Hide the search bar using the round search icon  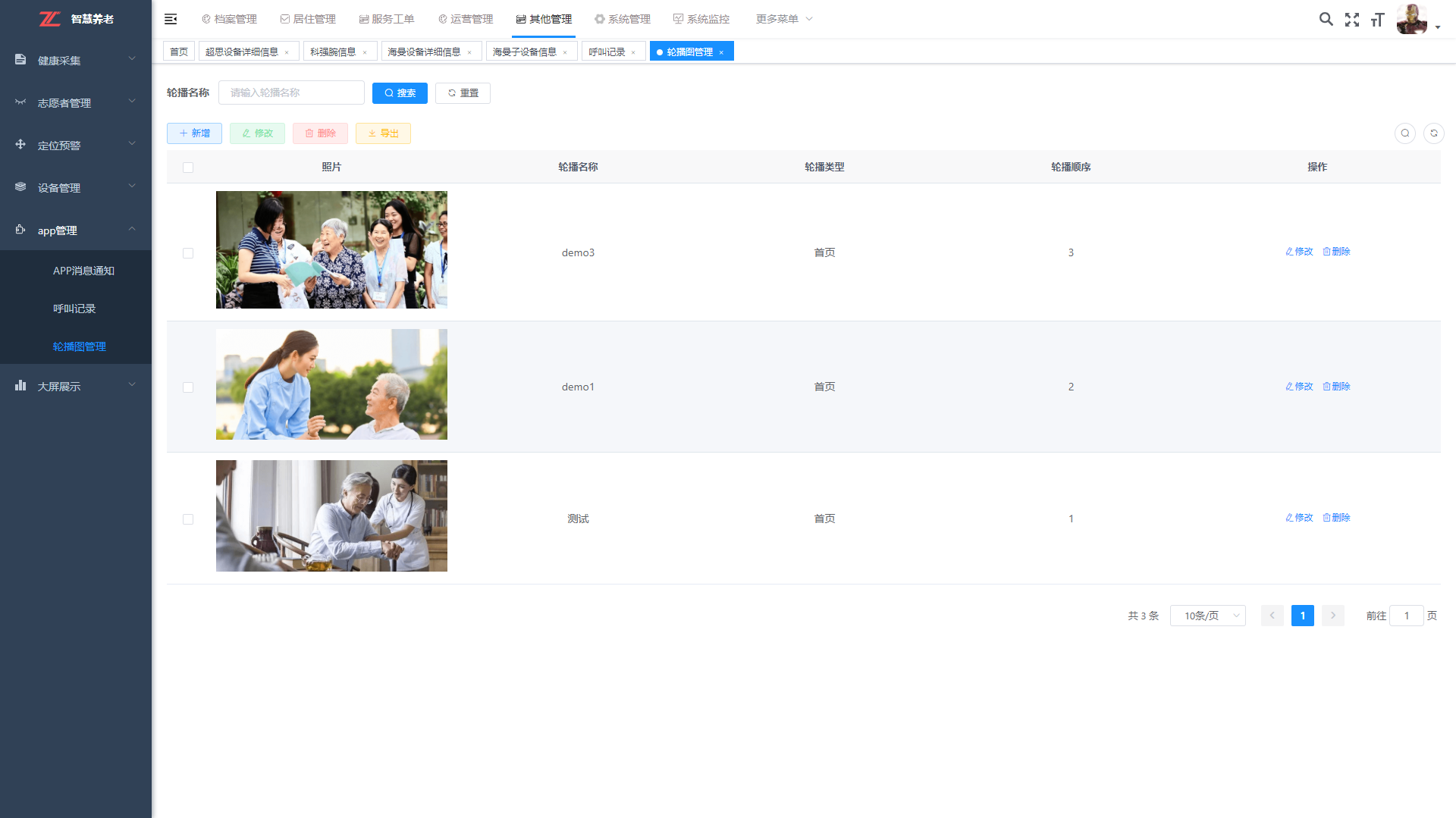(x=1404, y=133)
